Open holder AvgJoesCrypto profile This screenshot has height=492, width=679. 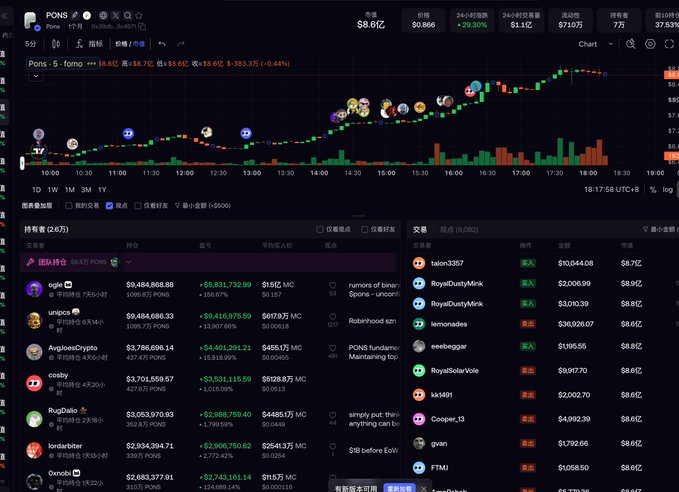tap(73, 348)
